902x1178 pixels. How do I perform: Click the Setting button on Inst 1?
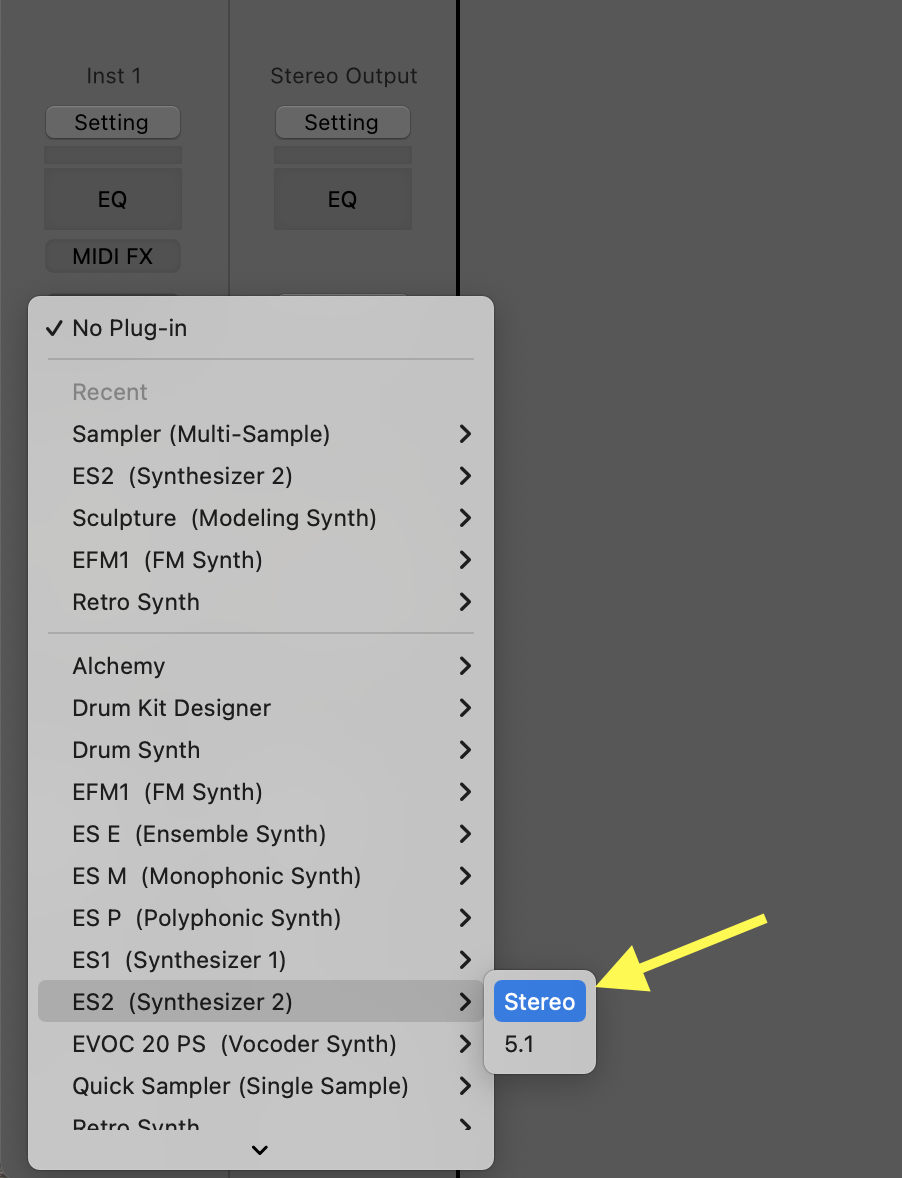[x=112, y=123]
